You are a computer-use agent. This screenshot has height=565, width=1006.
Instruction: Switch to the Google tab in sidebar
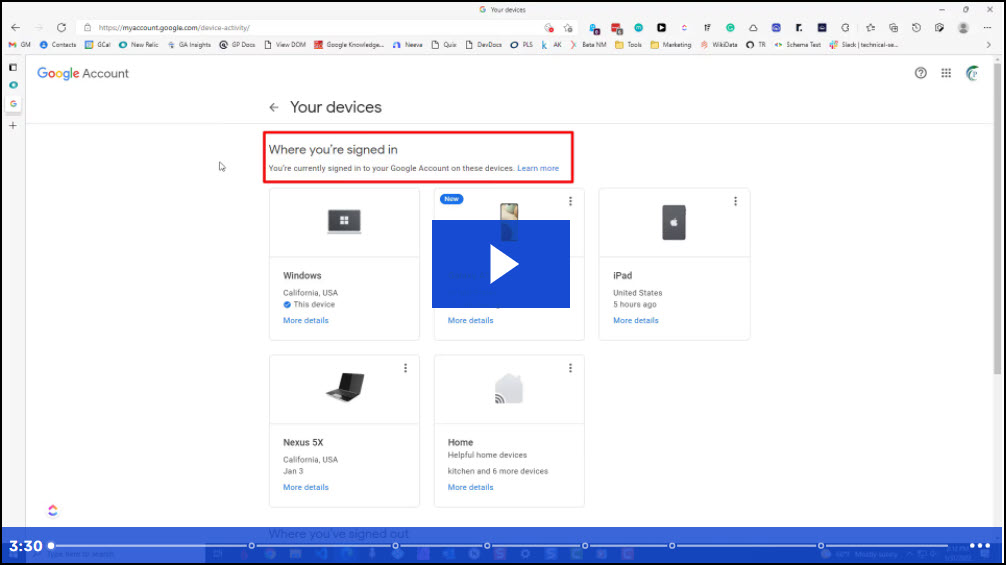point(13,103)
